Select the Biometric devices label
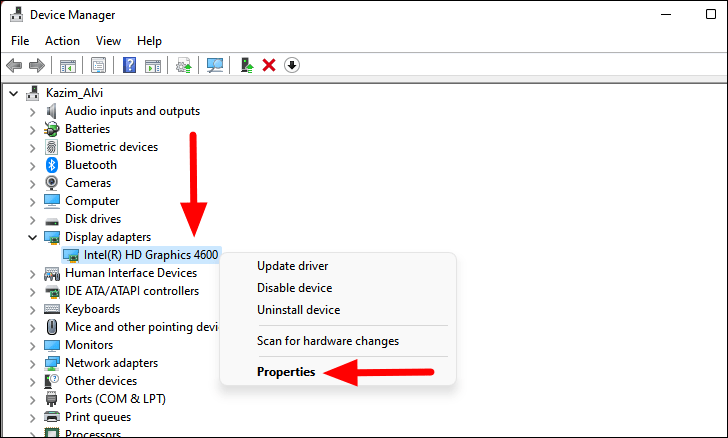The image size is (728, 438). click(x=111, y=147)
